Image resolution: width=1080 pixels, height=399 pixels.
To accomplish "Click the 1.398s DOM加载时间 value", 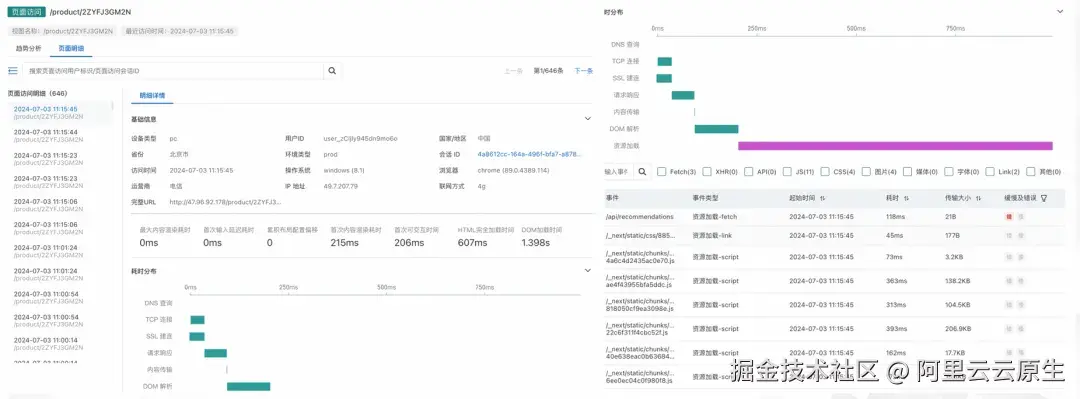I will [x=535, y=243].
